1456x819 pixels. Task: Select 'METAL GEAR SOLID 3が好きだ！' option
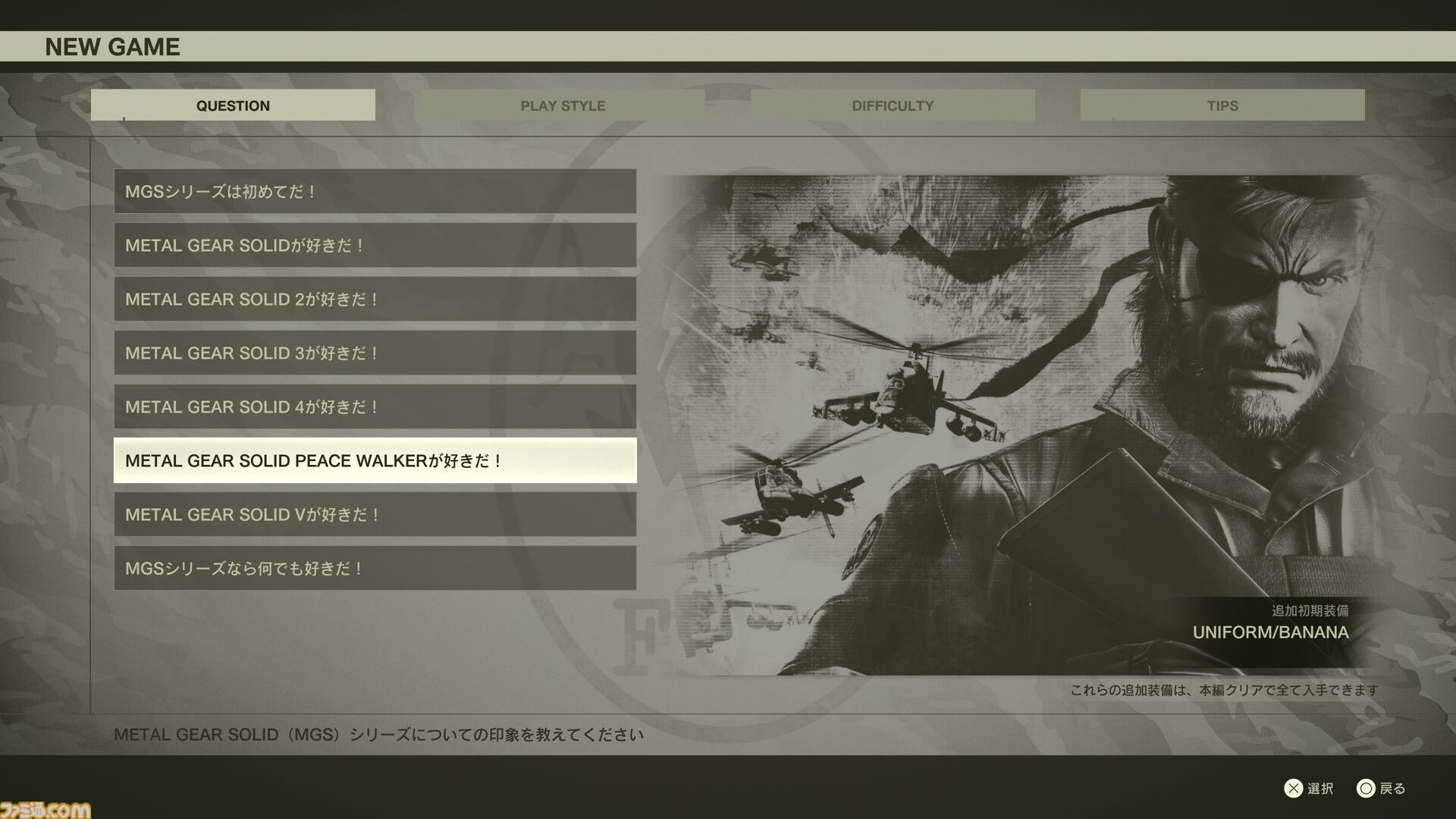point(375,353)
